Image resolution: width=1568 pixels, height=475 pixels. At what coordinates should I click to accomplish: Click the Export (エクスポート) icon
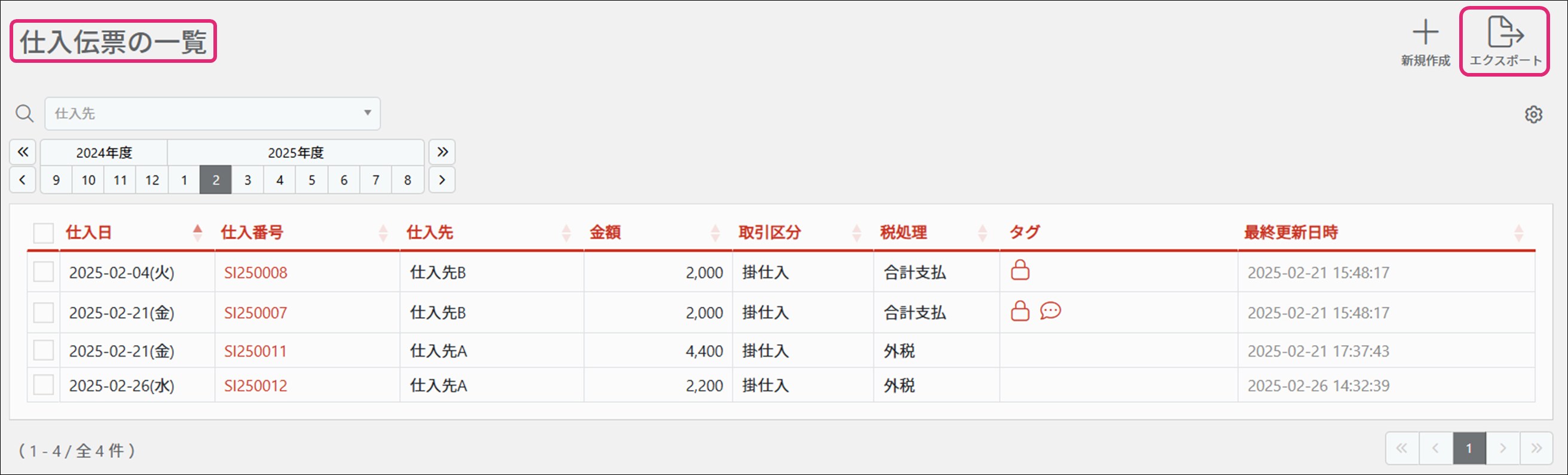pyautogui.click(x=1505, y=33)
